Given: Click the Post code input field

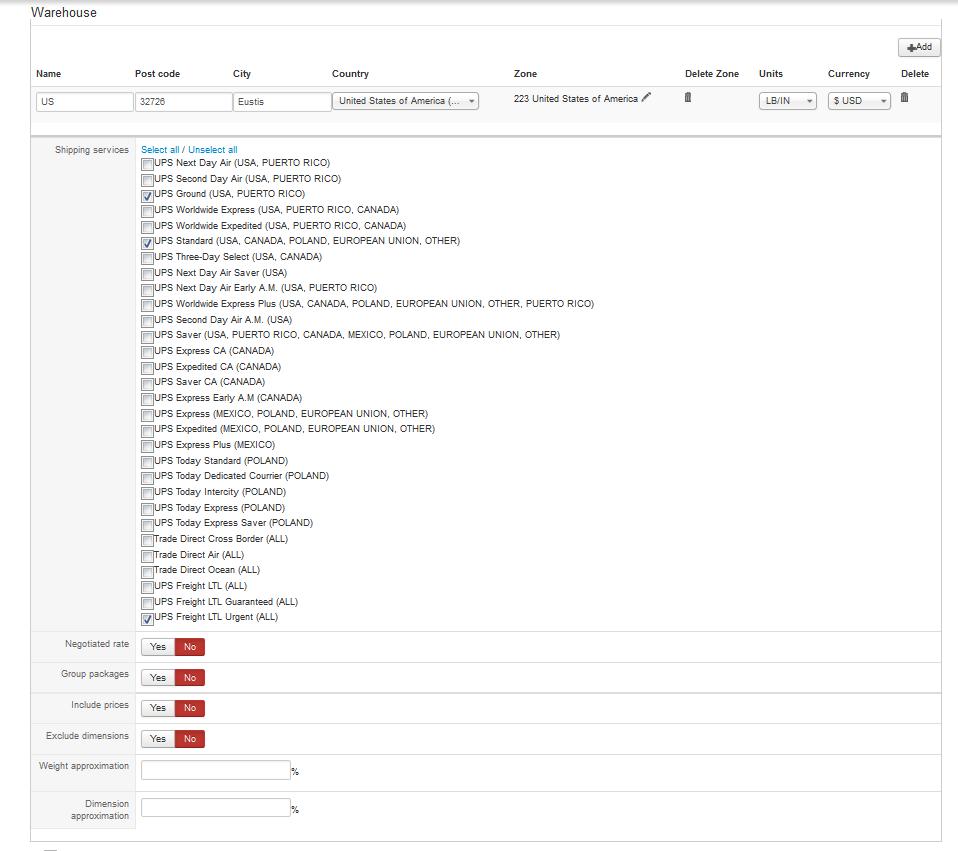Looking at the screenshot, I should 183,102.
